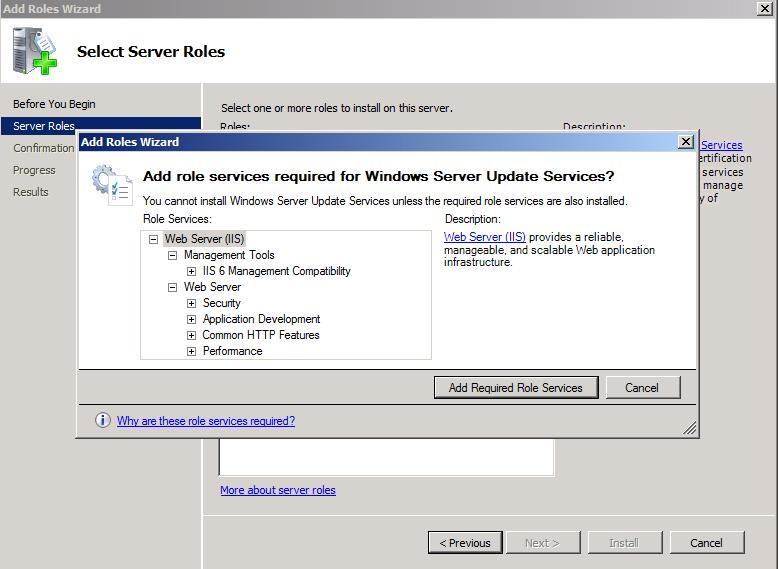Click the 'Select Server Roles' heading
The image size is (778, 569).
point(151,52)
